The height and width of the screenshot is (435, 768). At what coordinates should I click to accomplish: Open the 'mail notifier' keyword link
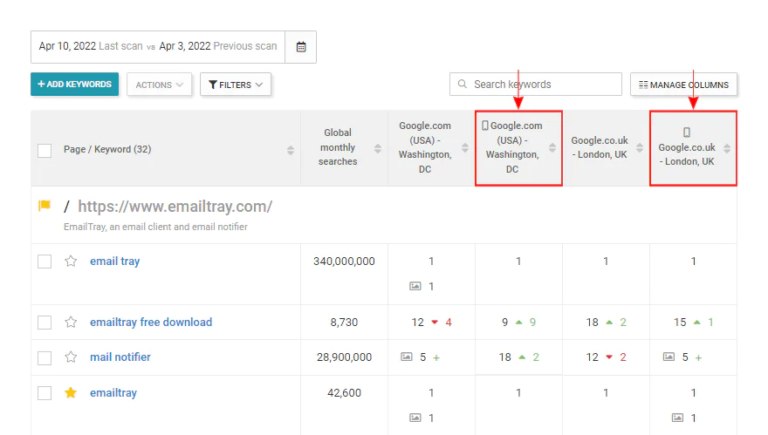pos(120,357)
